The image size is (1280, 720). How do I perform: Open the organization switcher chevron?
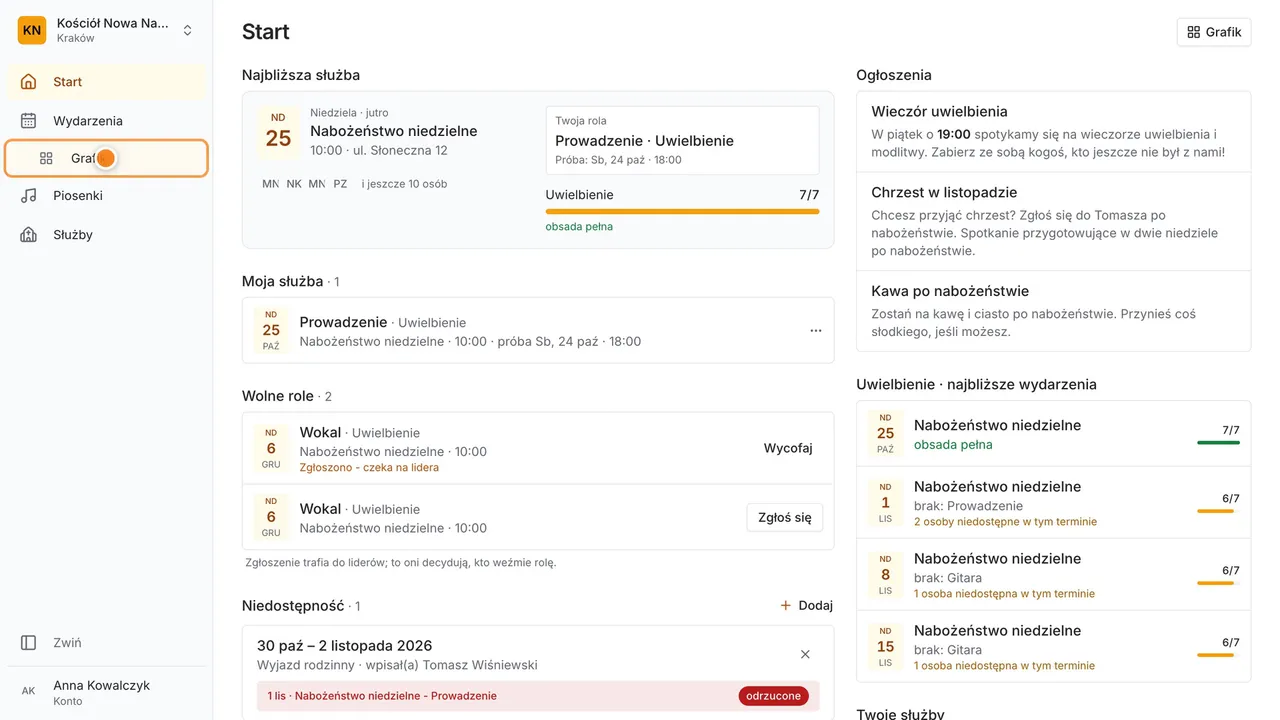[187, 31]
